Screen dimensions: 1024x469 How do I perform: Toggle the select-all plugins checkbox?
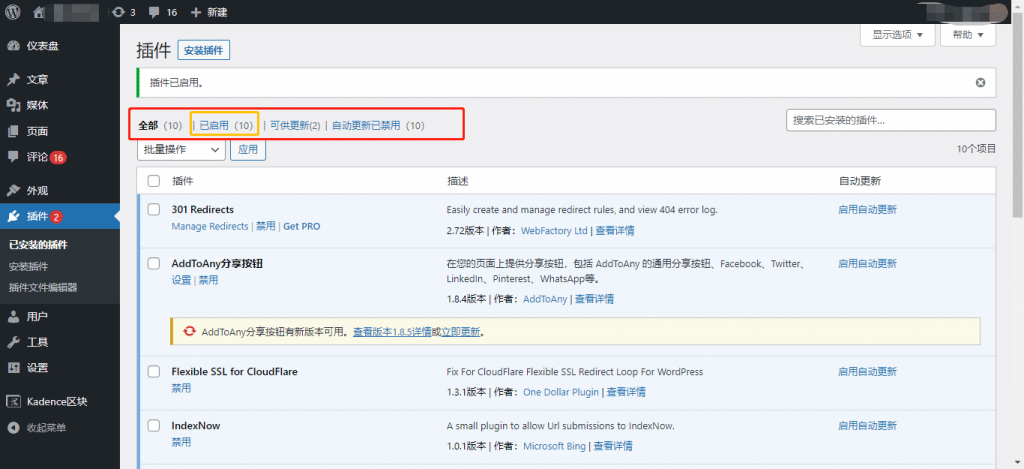[x=153, y=181]
